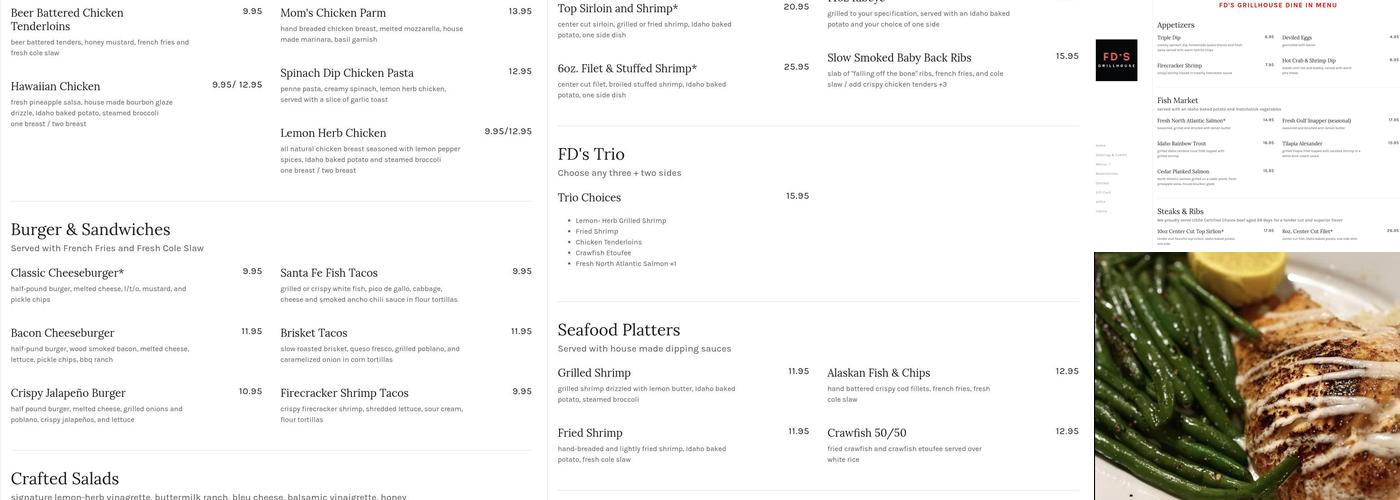
Task: Click the Fish Market heading in preview
Action: (1177, 101)
